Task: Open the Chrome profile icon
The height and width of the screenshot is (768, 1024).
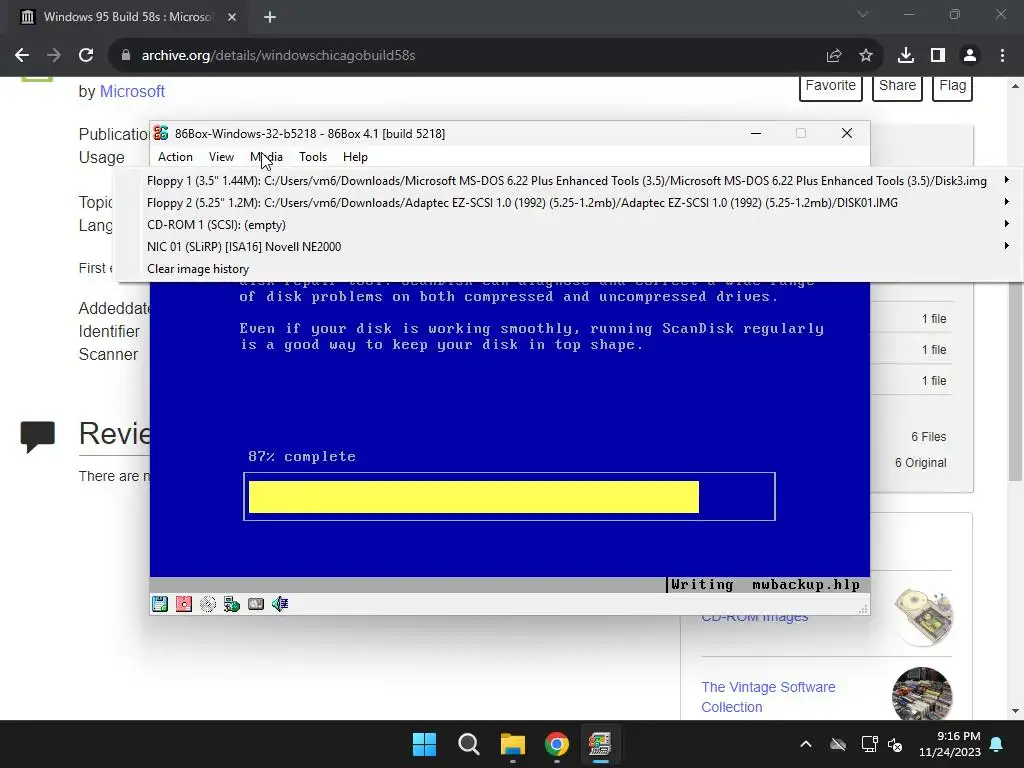Action: click(970, 56)
